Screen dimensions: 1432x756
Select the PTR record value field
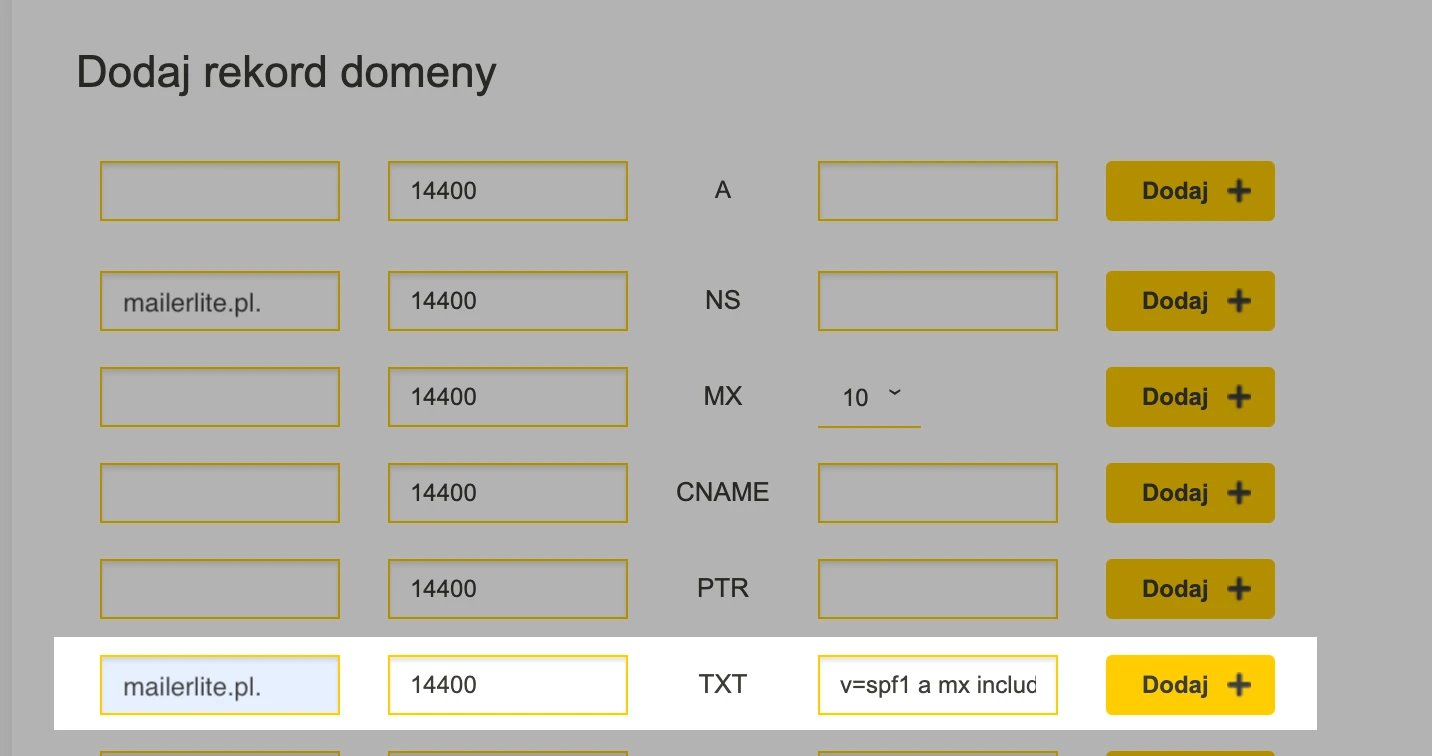pos(937,589)
